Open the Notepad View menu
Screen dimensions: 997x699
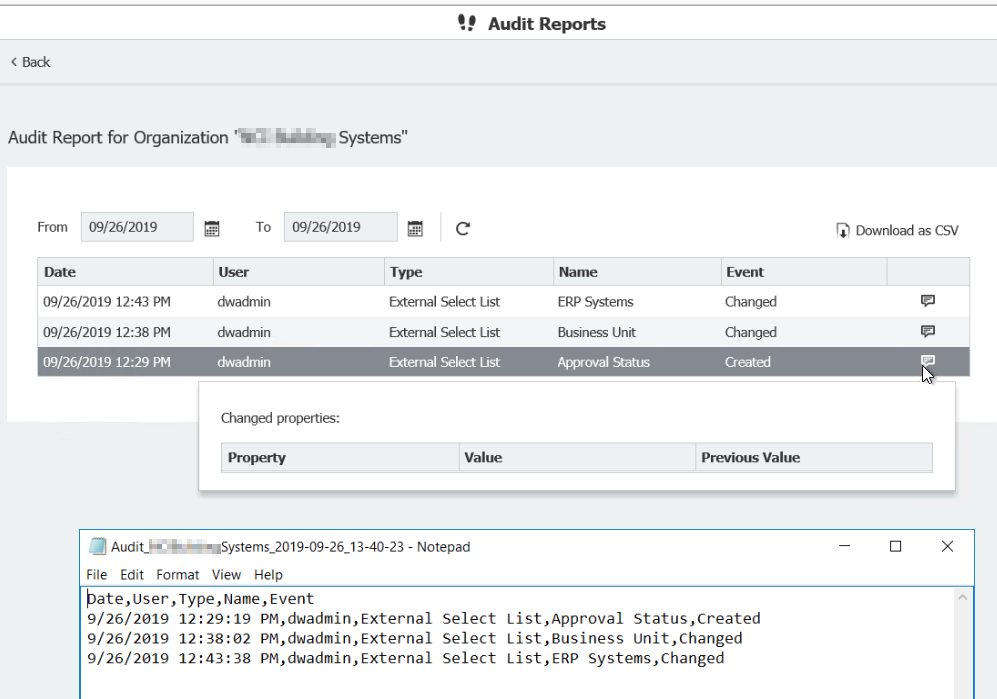226,575
